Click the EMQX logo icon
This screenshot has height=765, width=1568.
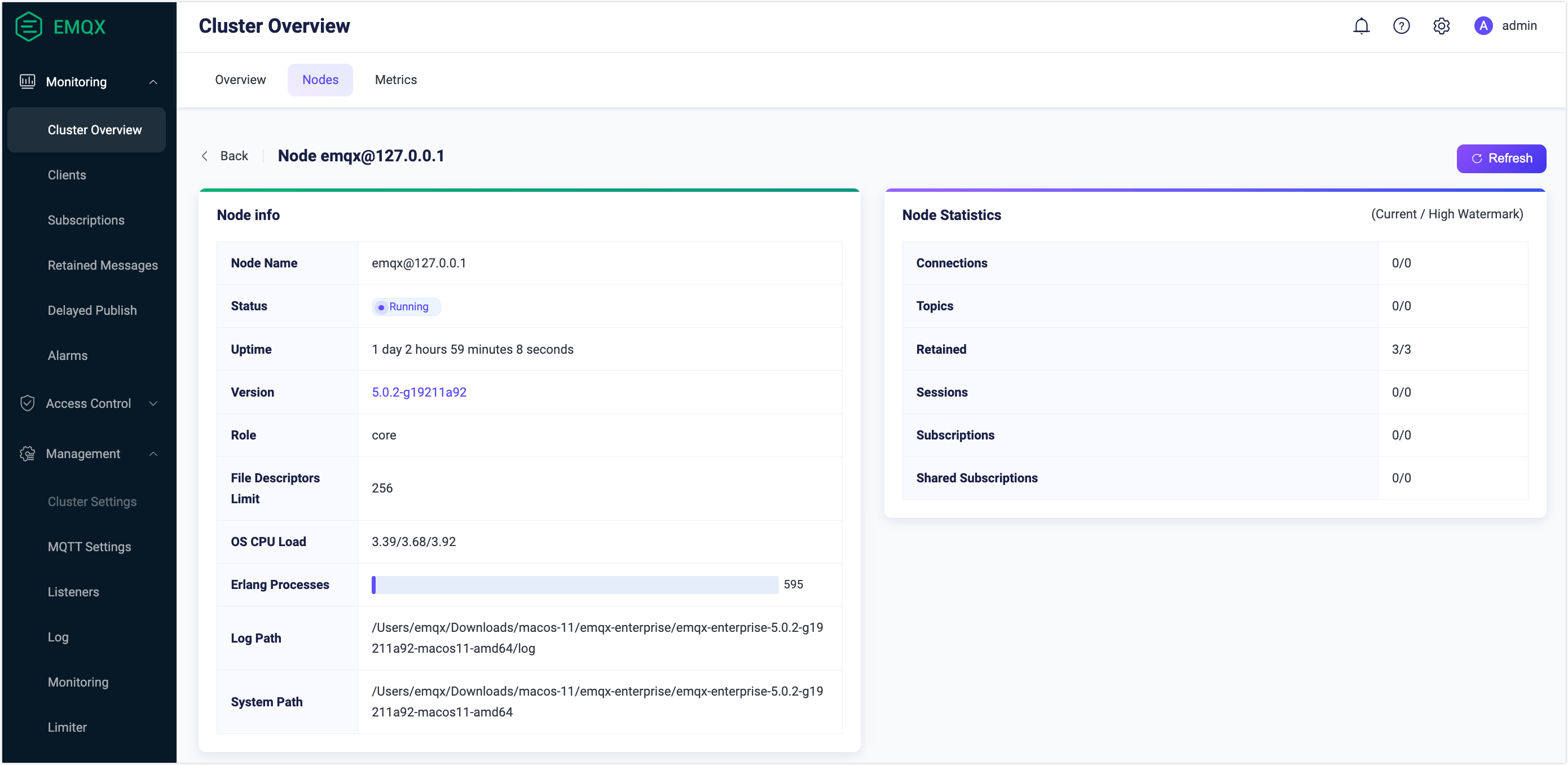[28, 26]
